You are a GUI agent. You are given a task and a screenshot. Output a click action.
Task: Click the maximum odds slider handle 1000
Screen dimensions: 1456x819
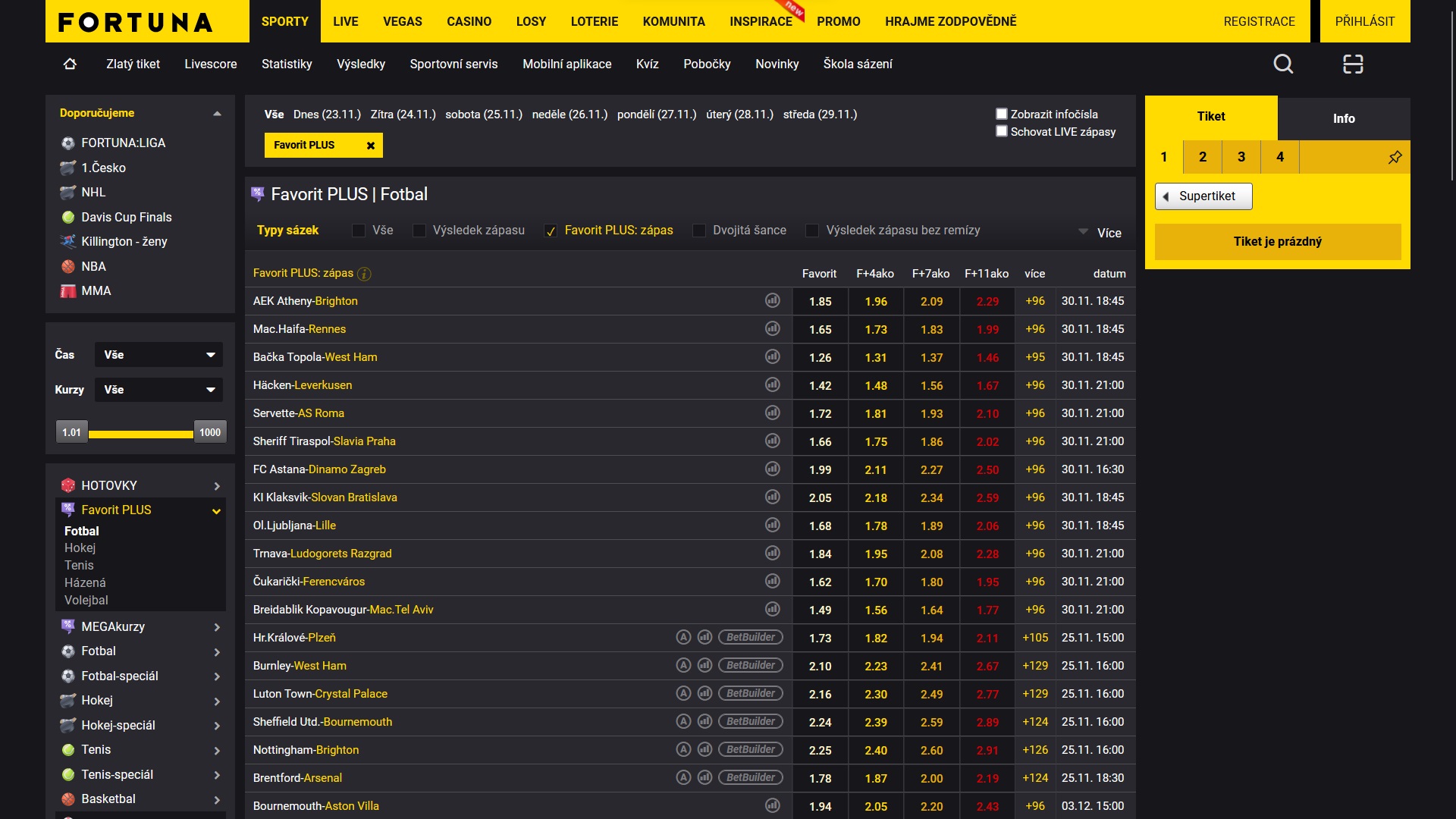coord(210,432)
